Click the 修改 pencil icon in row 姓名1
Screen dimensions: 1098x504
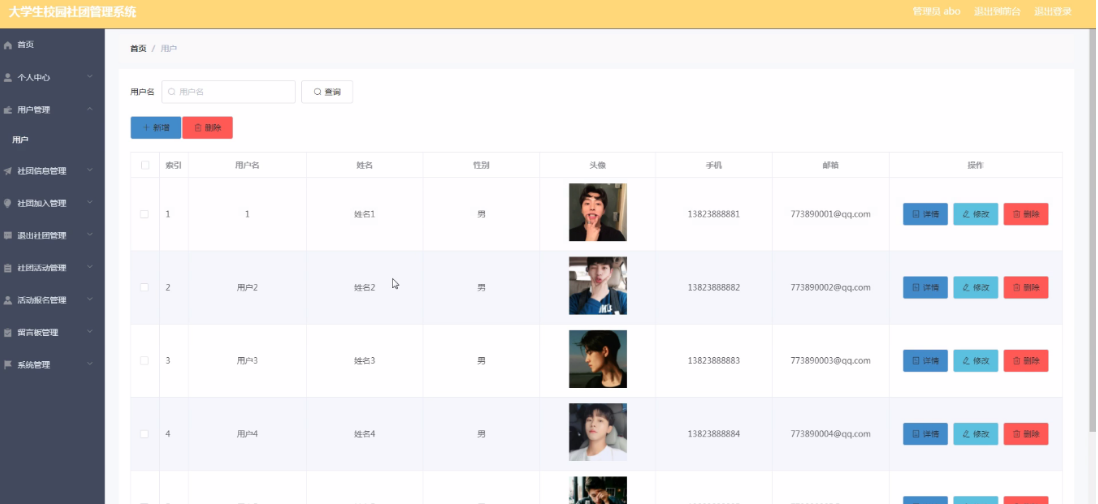coord(966,214)
